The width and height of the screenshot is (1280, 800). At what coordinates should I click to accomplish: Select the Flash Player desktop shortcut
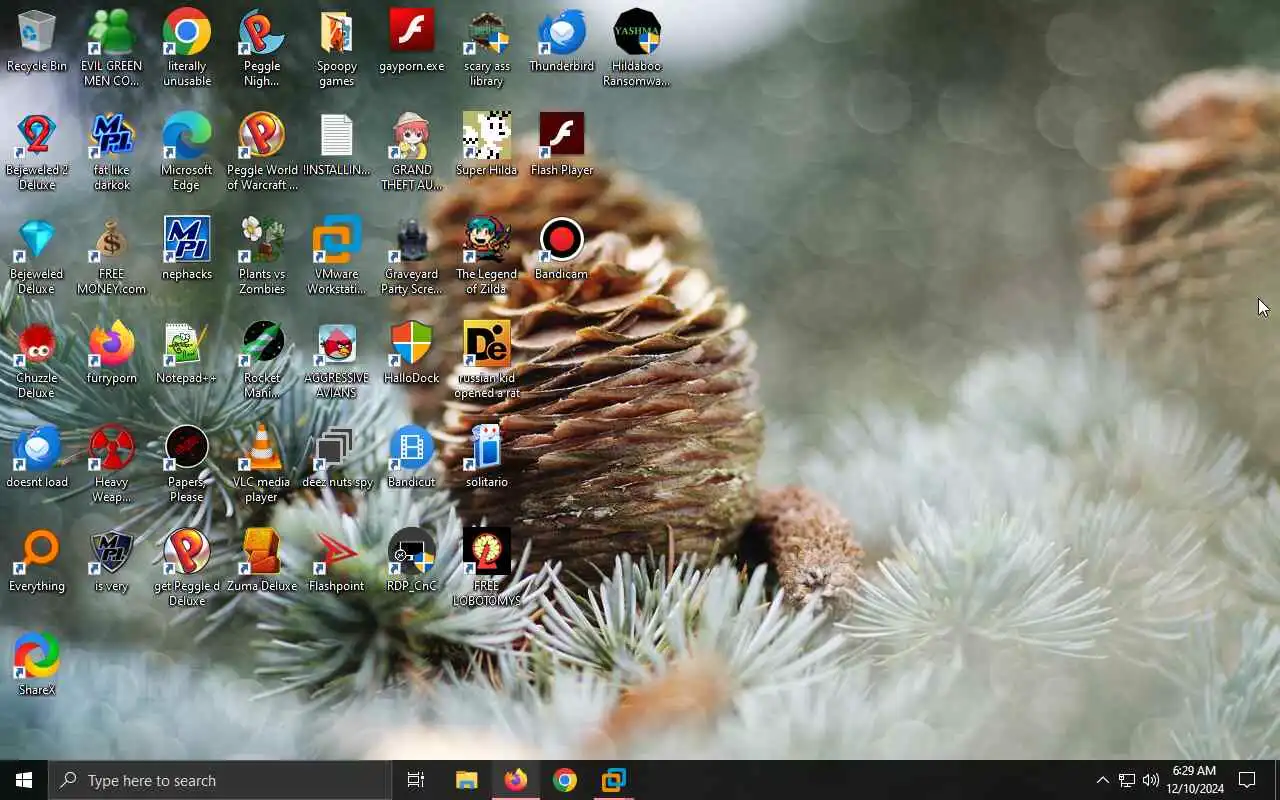point(562,146)
